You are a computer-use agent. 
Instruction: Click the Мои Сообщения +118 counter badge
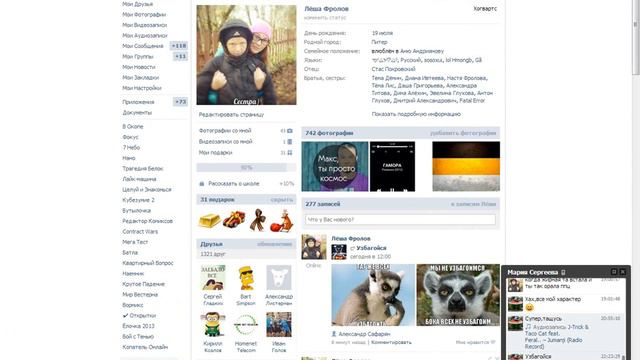click(x=179, y=46)
